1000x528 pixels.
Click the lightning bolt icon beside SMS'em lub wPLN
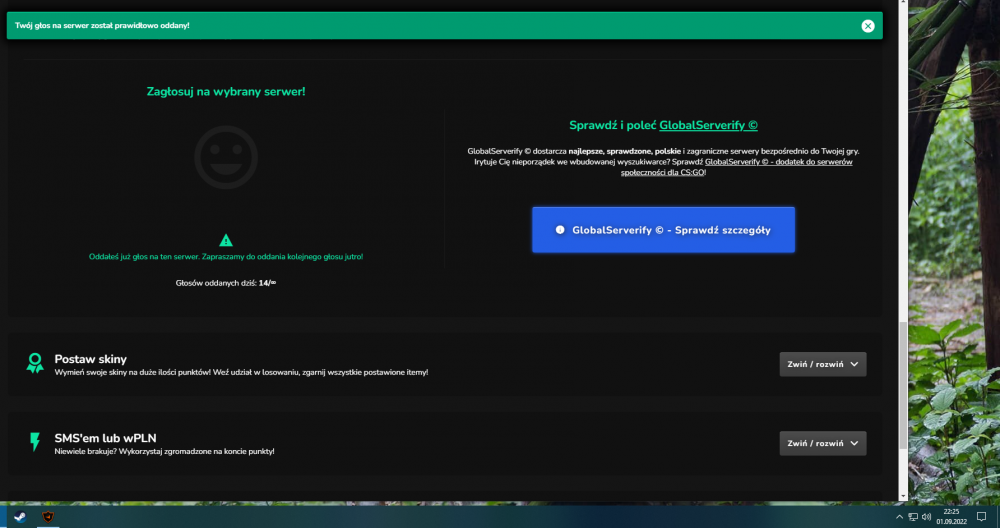(x=34, y=442)
